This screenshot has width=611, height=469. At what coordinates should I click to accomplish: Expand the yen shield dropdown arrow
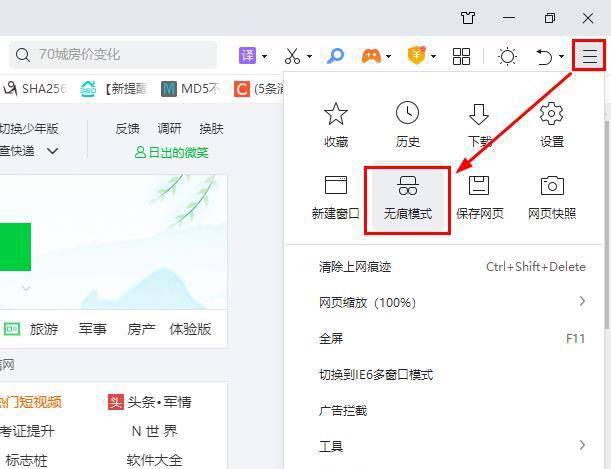click(x=433, y=56)
